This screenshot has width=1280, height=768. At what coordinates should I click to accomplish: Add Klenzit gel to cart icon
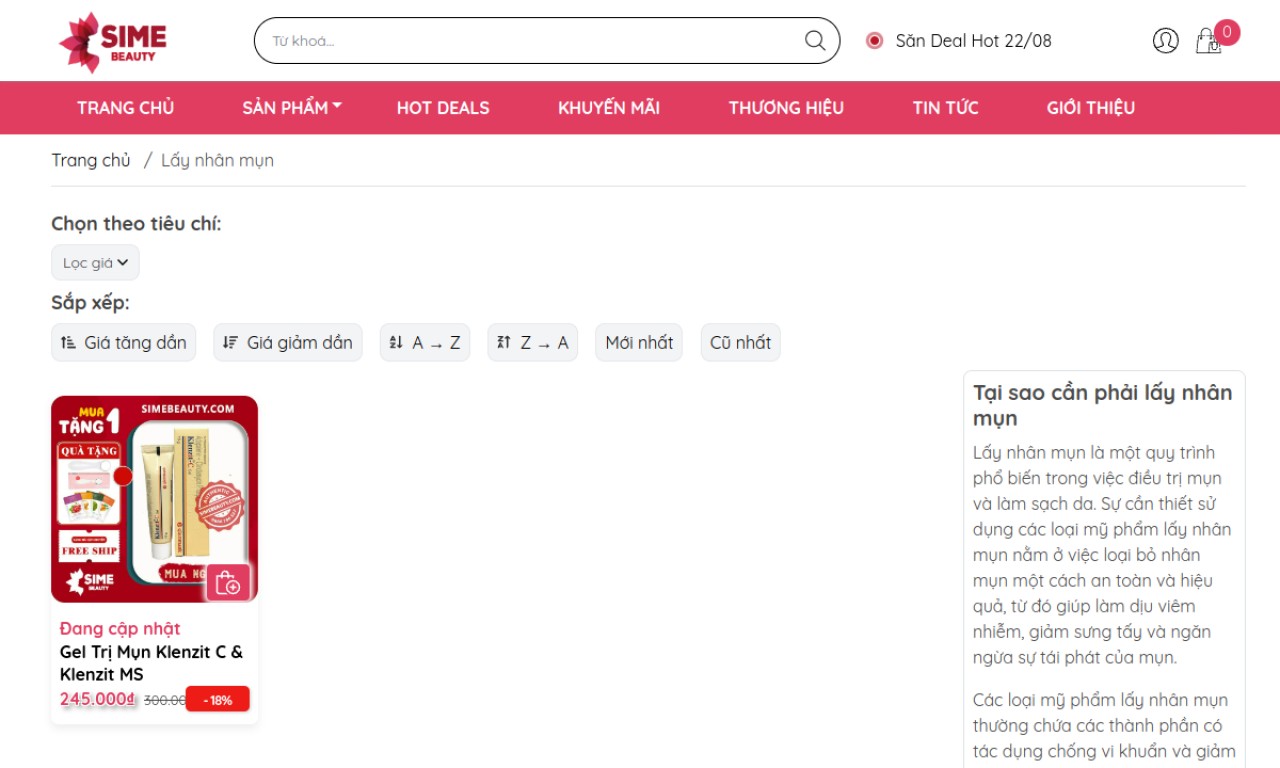228,581
